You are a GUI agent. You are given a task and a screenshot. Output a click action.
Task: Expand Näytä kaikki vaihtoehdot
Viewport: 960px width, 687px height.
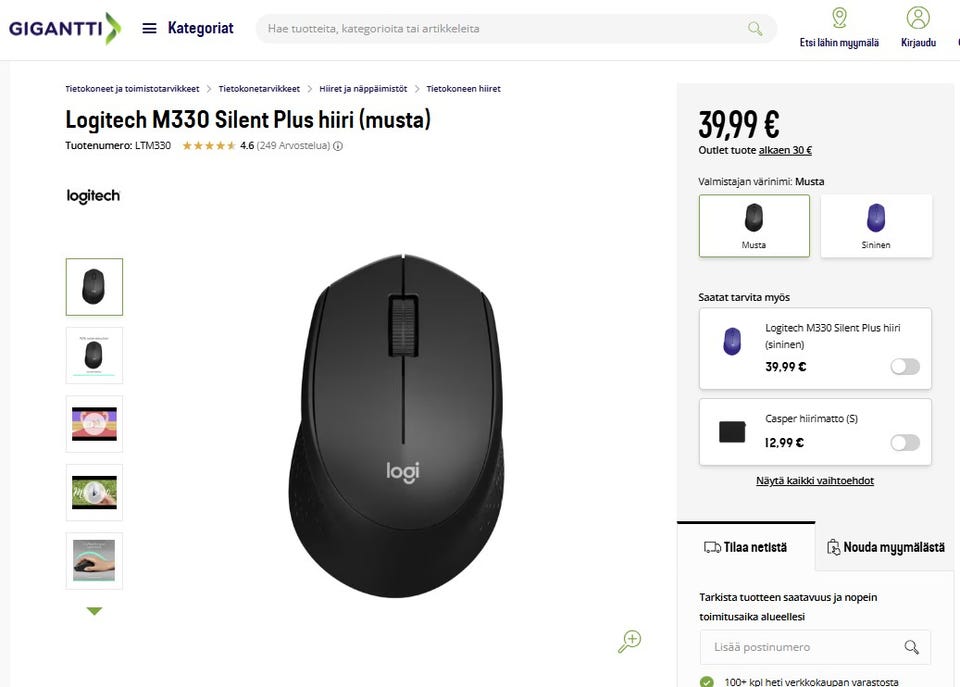[815, 481]
